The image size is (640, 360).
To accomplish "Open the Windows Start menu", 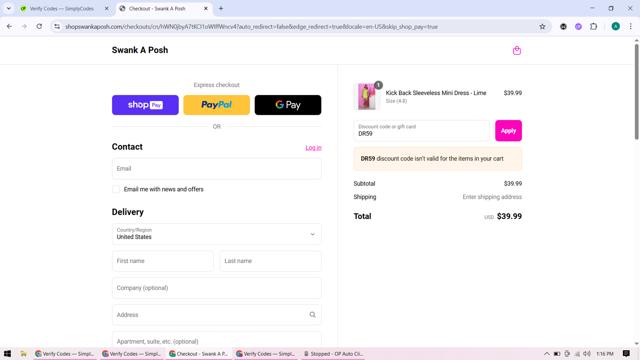I will point(7,354).
